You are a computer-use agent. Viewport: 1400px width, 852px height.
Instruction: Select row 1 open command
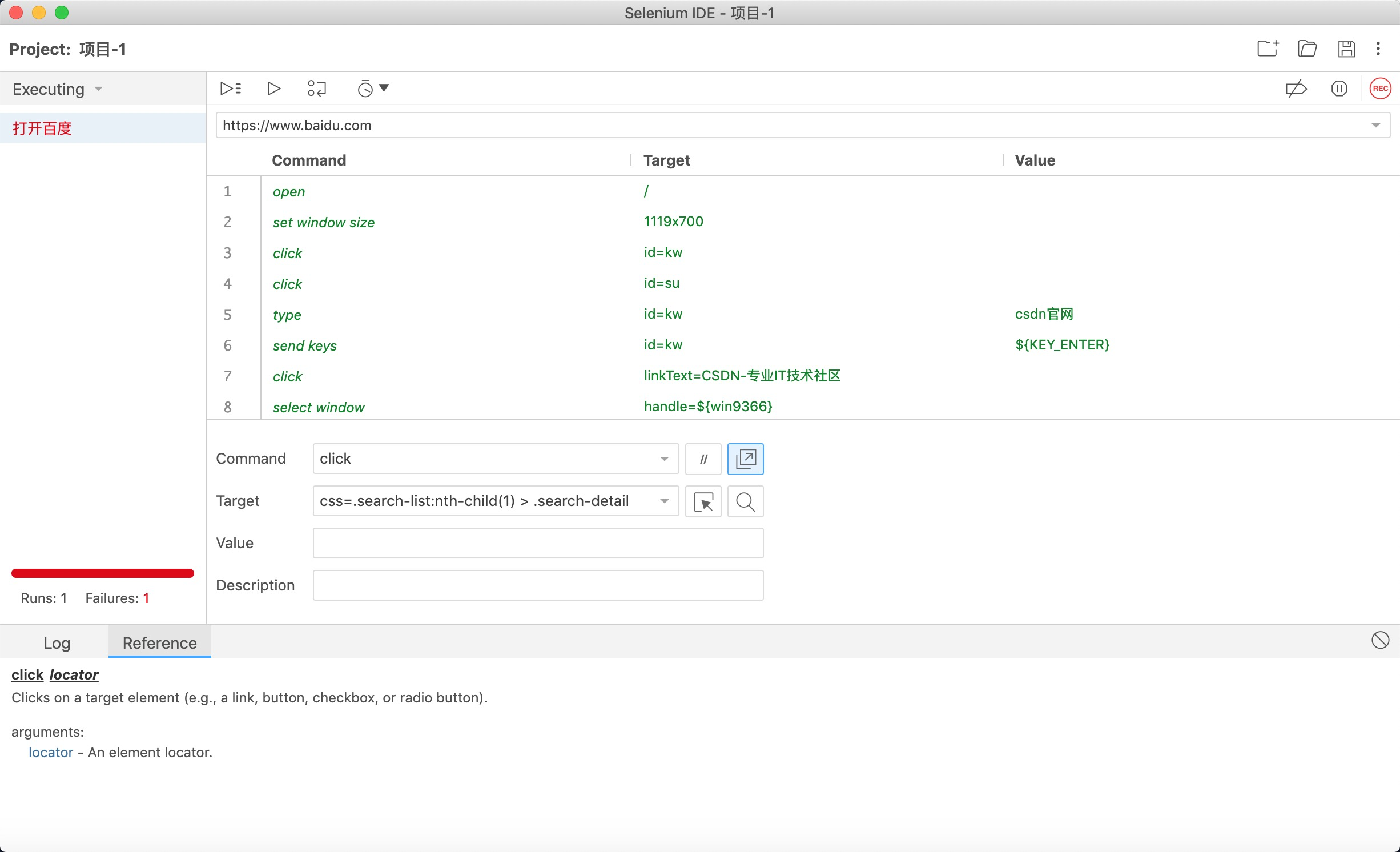pos(803,191)
